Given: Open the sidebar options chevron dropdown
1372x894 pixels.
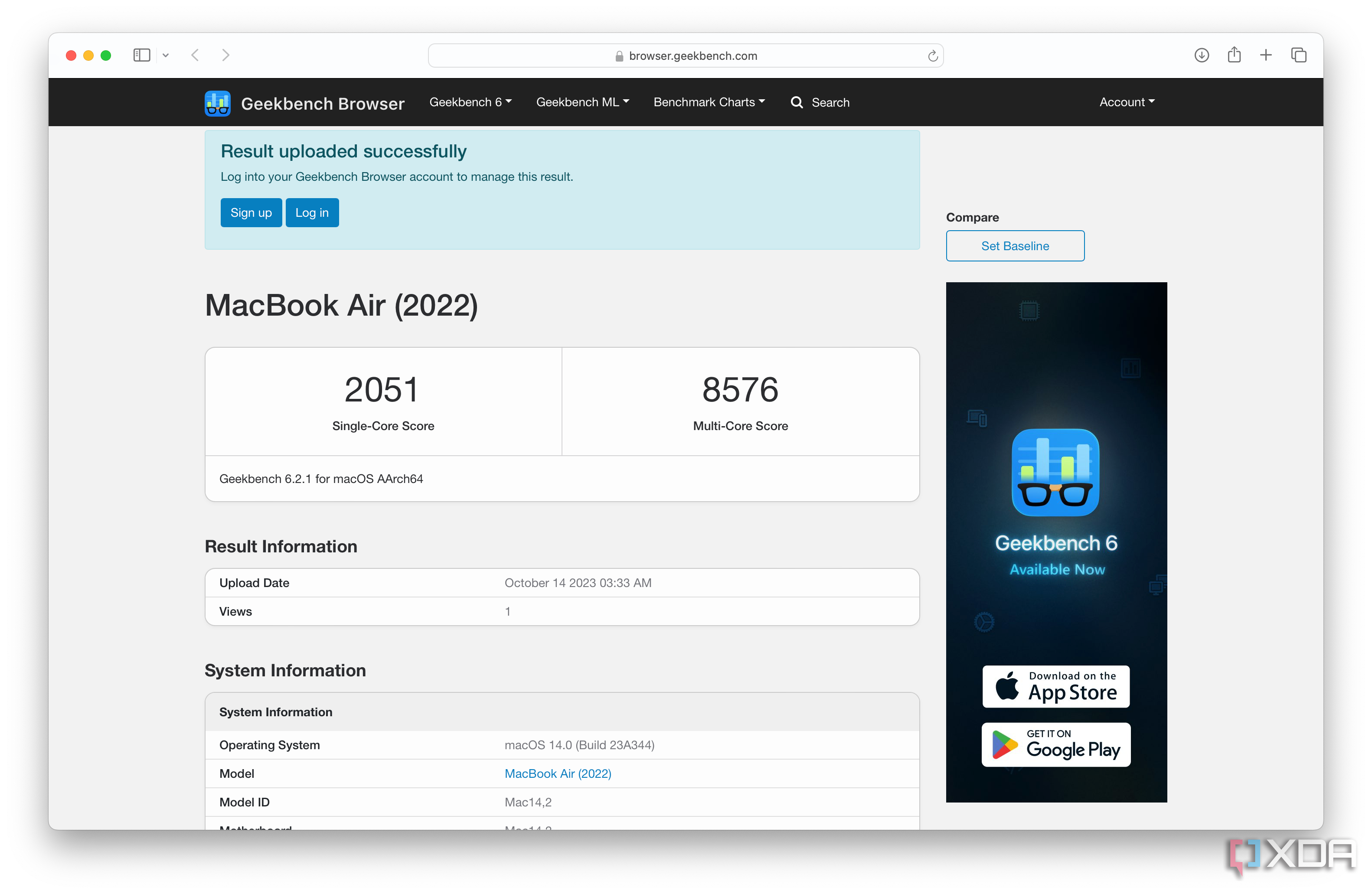Looking at the screenshot, I should point(166,55).
